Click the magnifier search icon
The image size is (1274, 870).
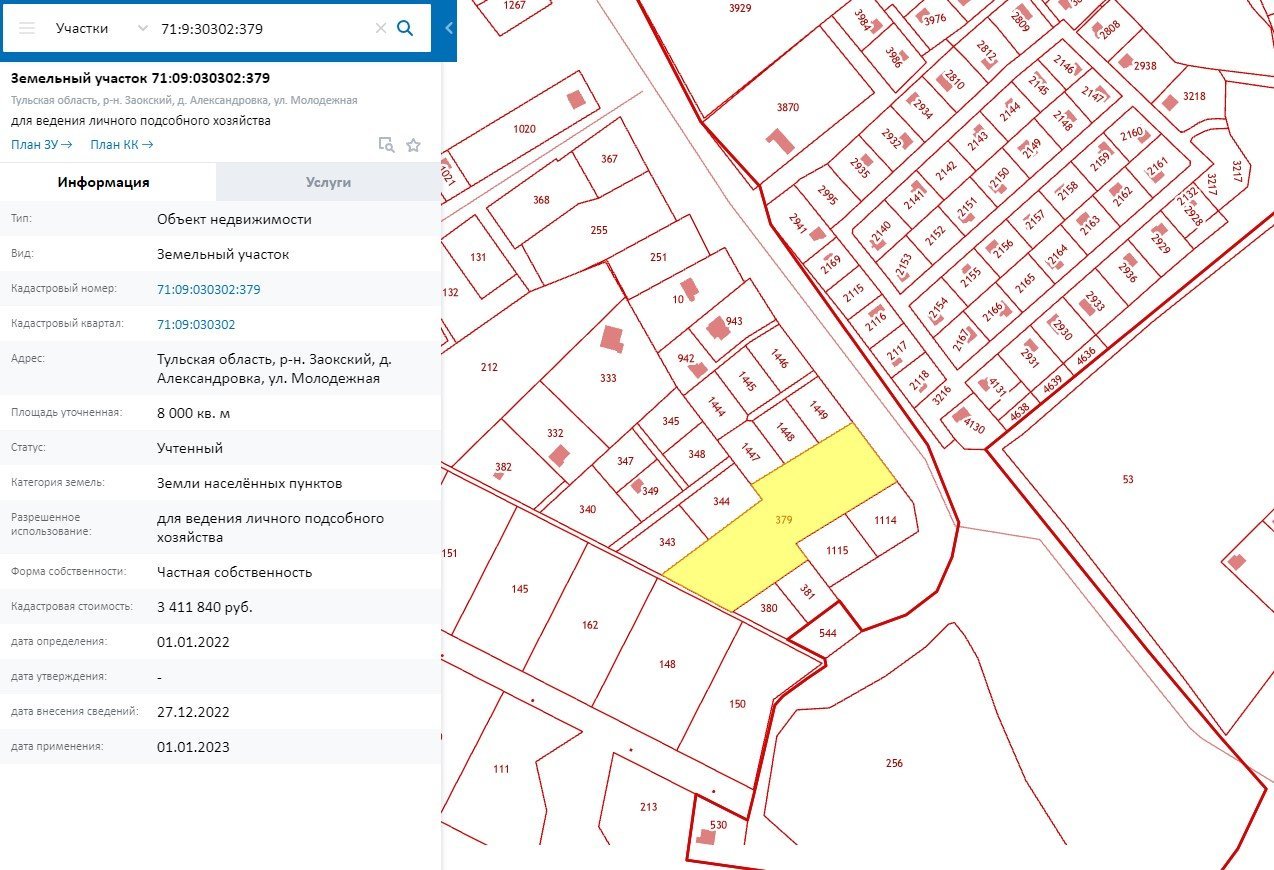[x=405, y=29]
